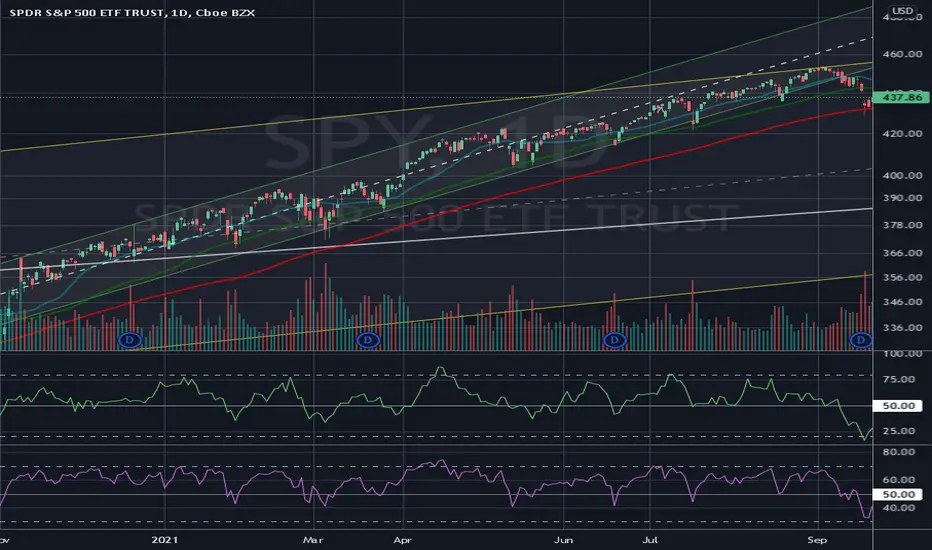Open the USD currency selector
The image size is (932, 550).
[x=902, y=11]
